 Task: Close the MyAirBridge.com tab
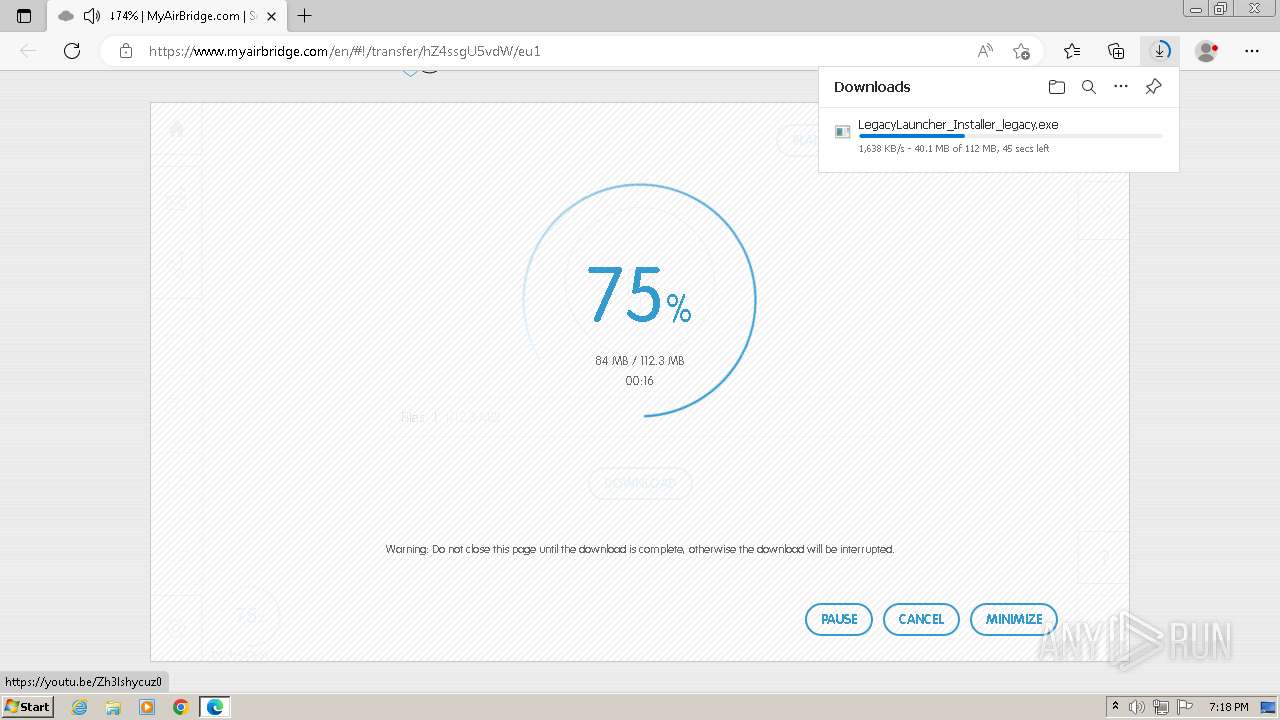[x=271, y=16]
